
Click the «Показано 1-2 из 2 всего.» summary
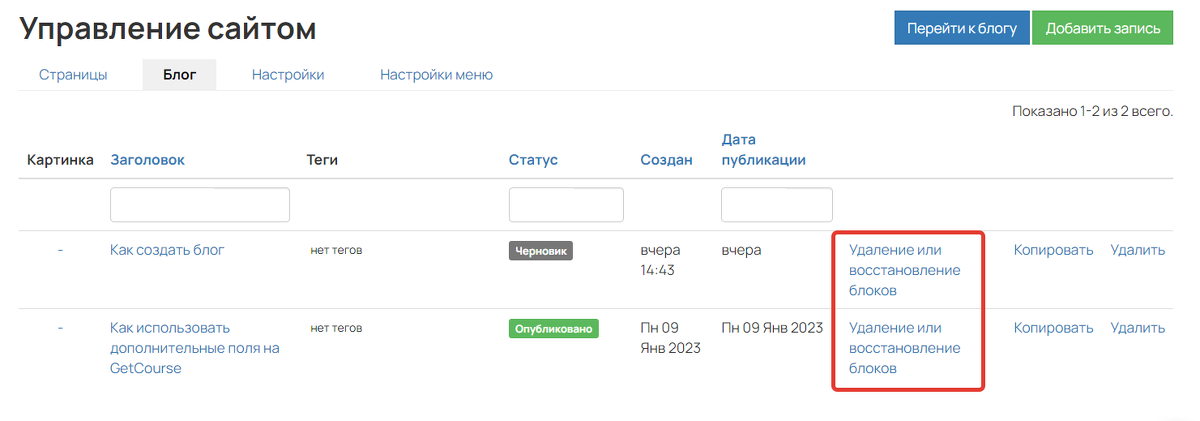tap(1092, 111)
